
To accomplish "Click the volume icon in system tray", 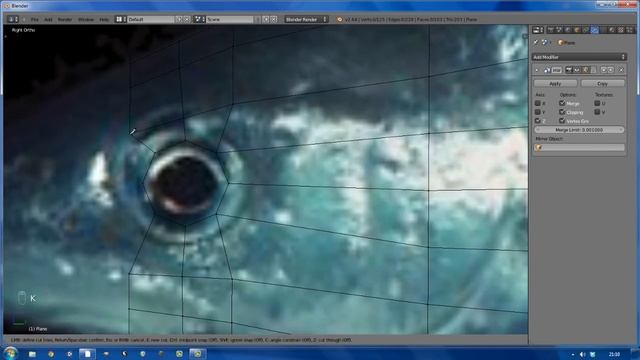I will (582, 354).
